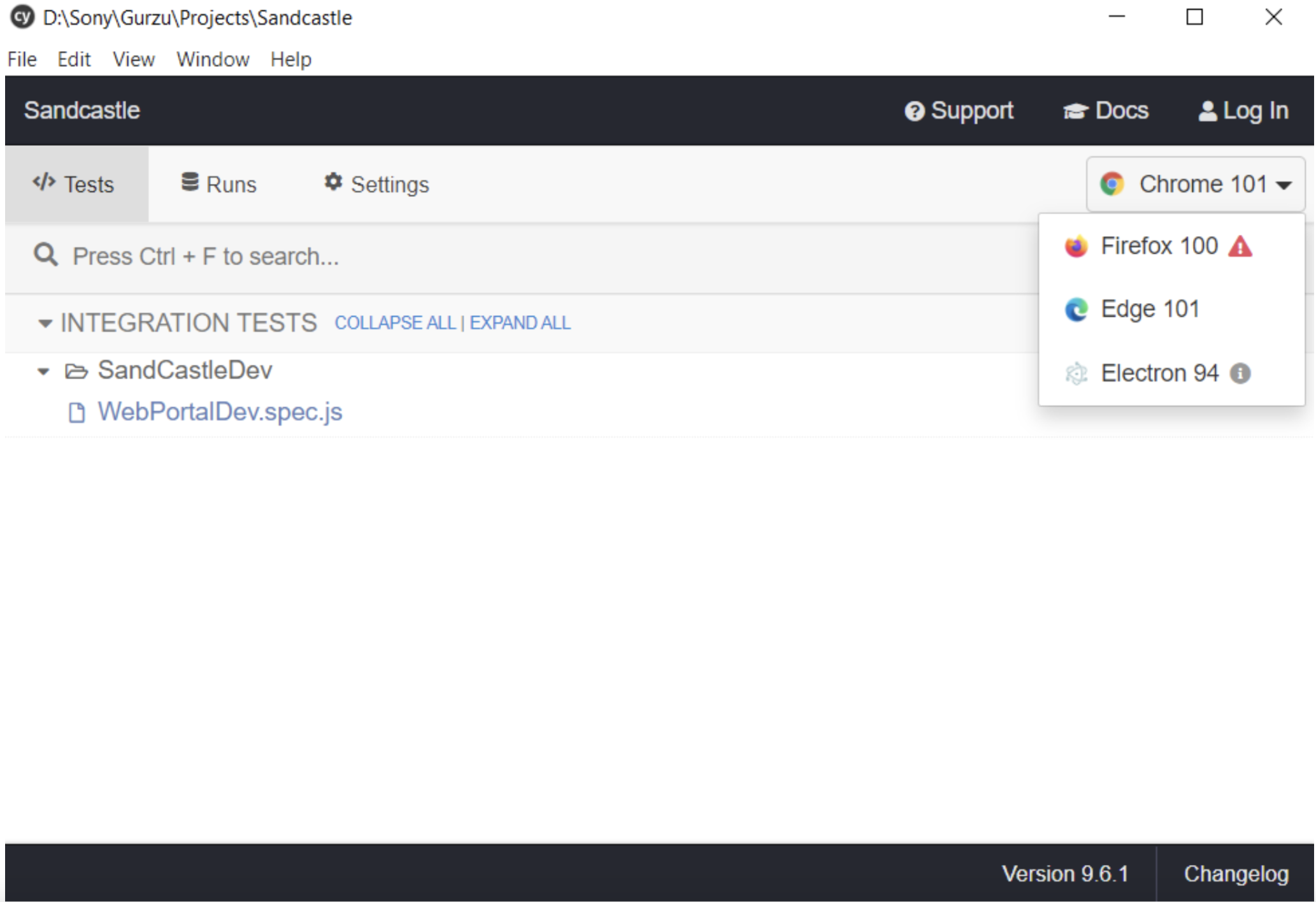Viewport: 1316px width, 902px height.
Task: Click the Changelog button in the footer
Action: click(x=1236, y=874)
